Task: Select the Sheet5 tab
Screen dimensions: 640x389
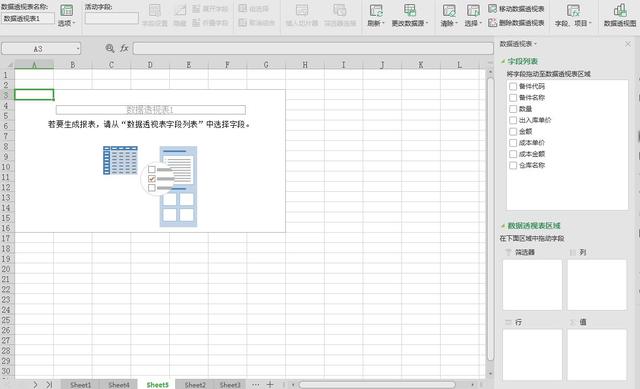Action: pyautogui.click(x=157, y=385)
